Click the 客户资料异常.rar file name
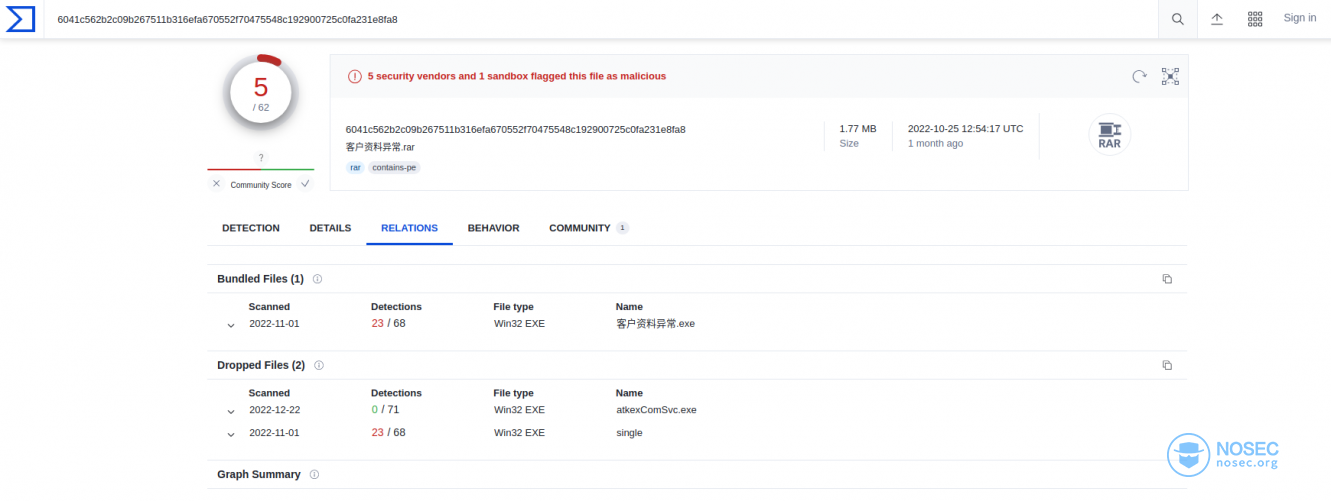The image size is (1331, 501). (380, 147)
